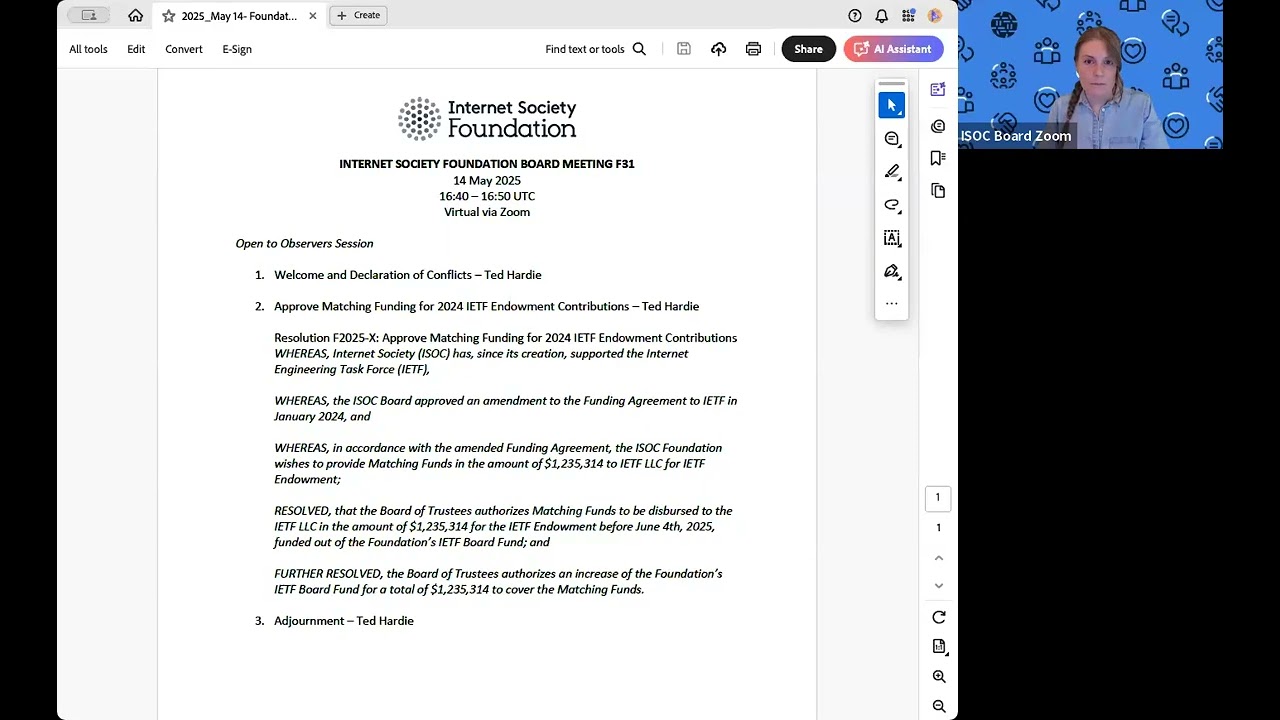The image size is (1280, 720).
Task: Go to the Acrobat Home view
Action: (x=135, y=16)
